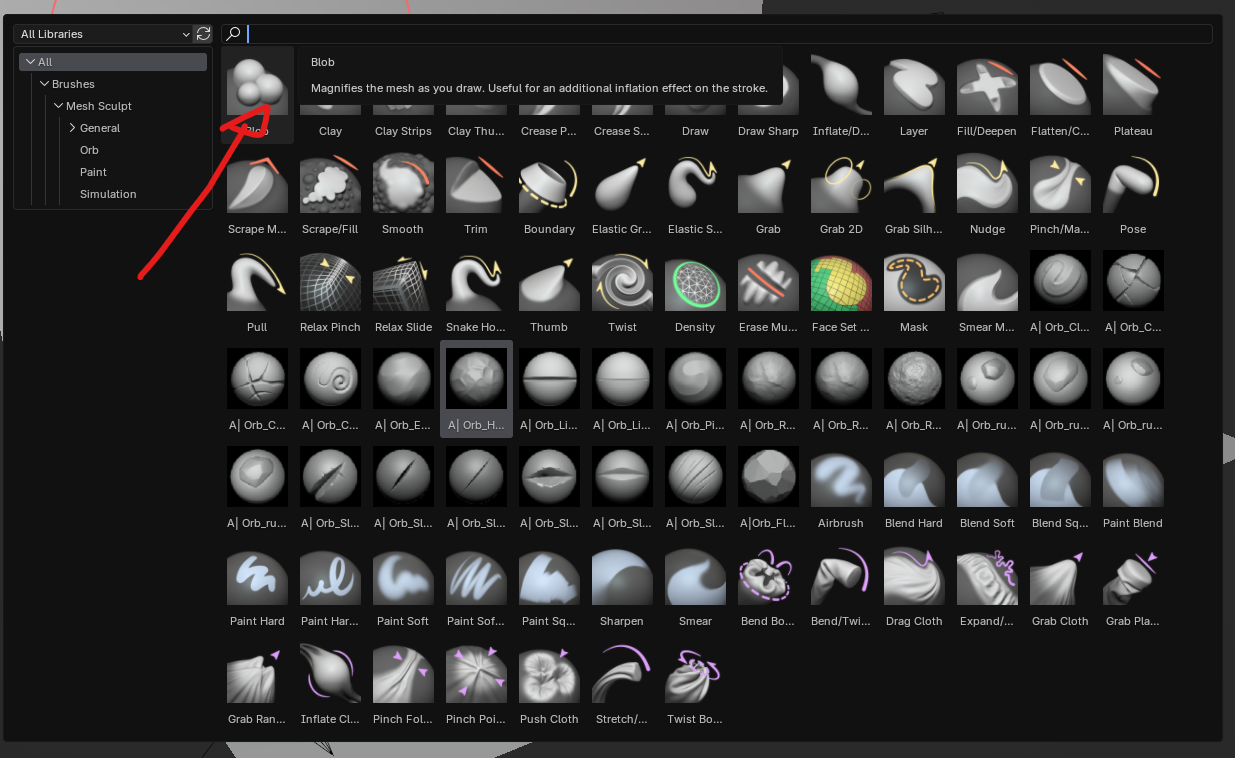Collapse the All catalog tree

(31, 62)
